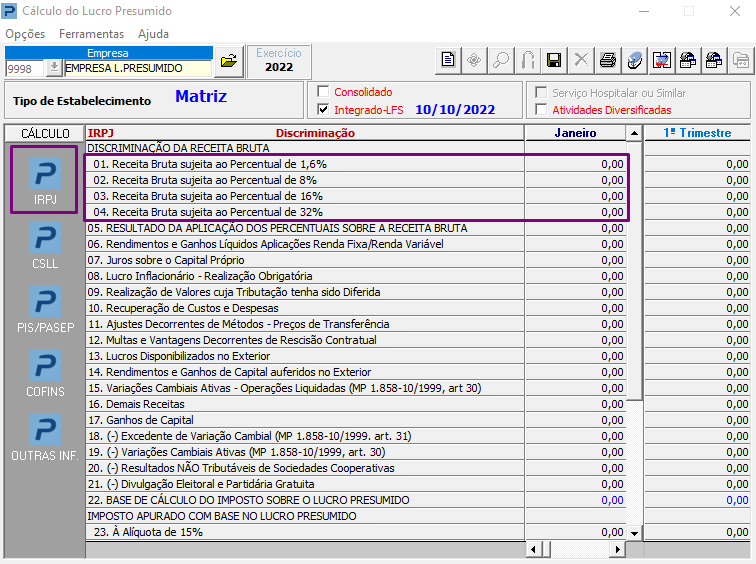Click the company code field 9998
The image size is (756, 564).
(x=25, y=68)
